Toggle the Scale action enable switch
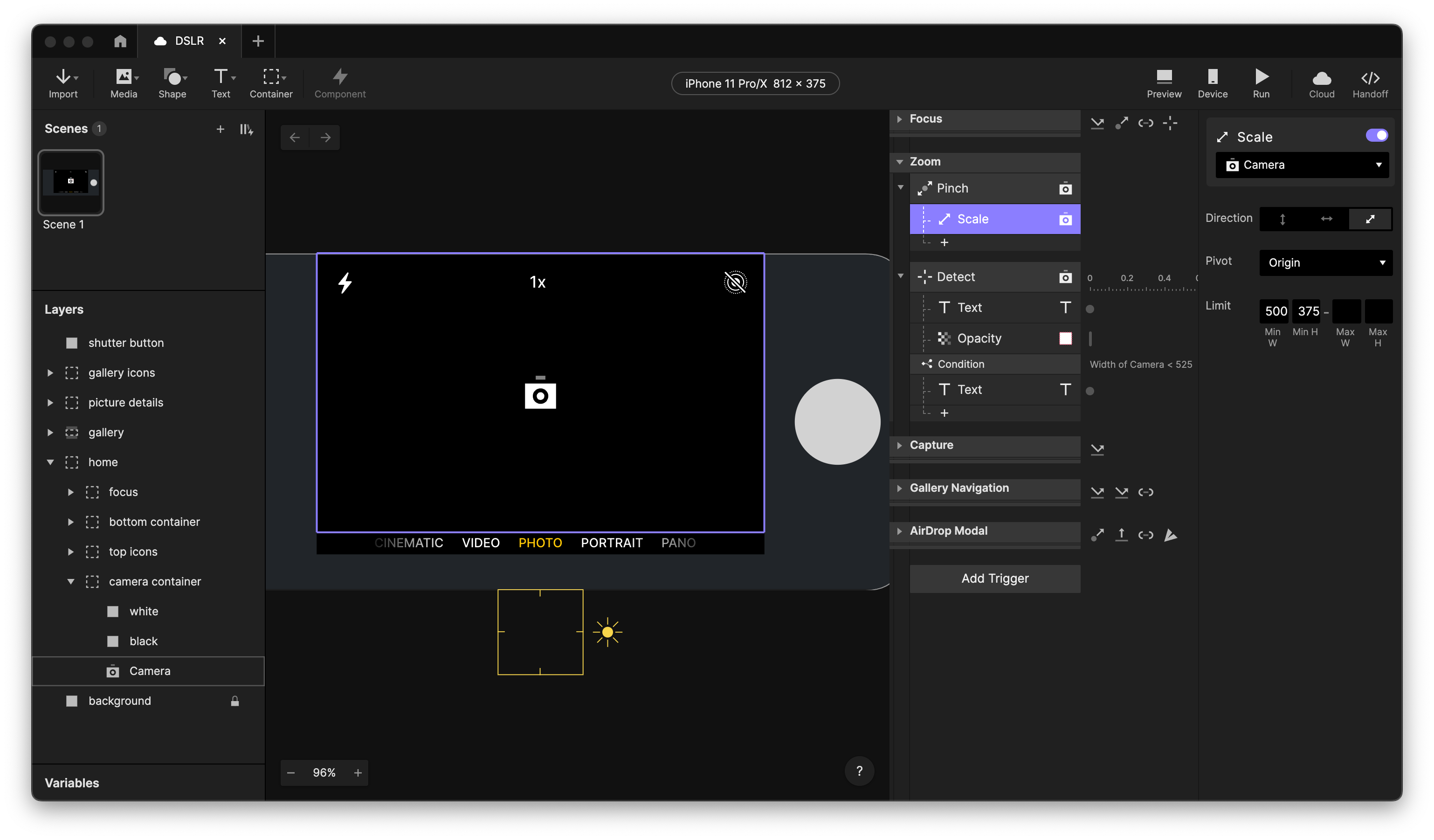Image resolution: width=1434 pixels, height=840 pixels. click(1378, 135)
